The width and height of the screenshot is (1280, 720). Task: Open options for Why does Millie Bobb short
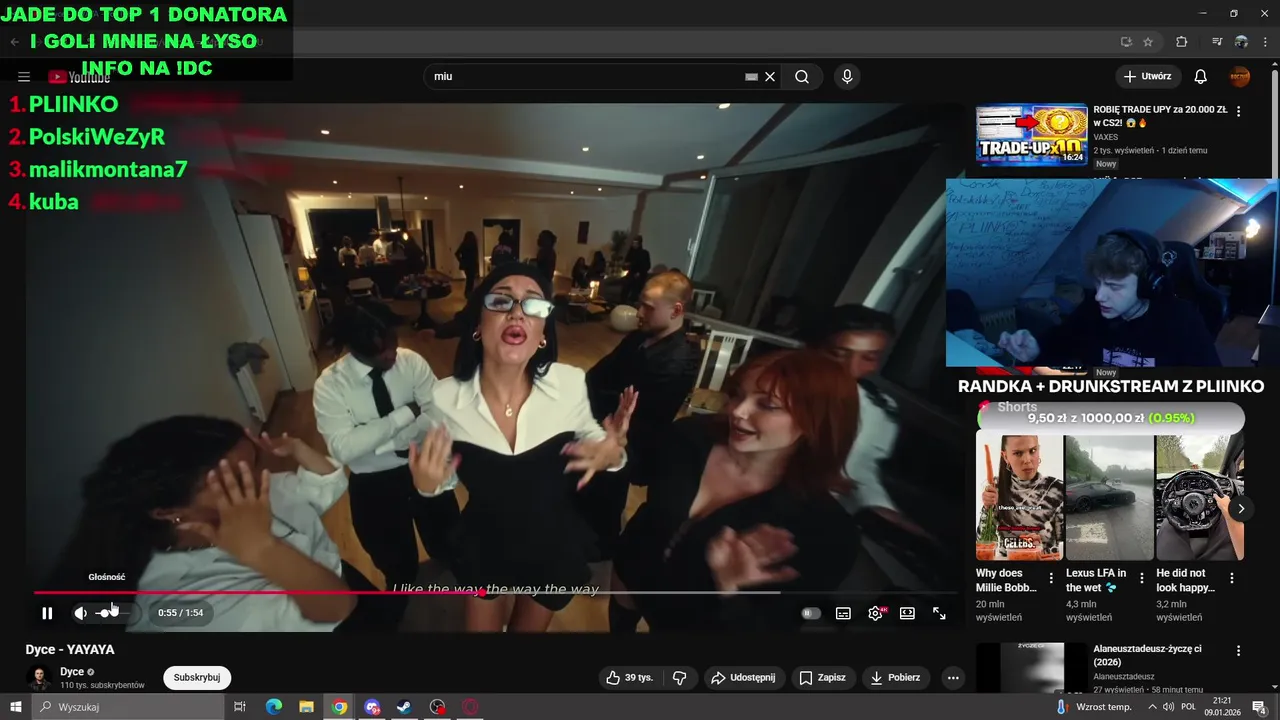click(x=1051, y=578)
